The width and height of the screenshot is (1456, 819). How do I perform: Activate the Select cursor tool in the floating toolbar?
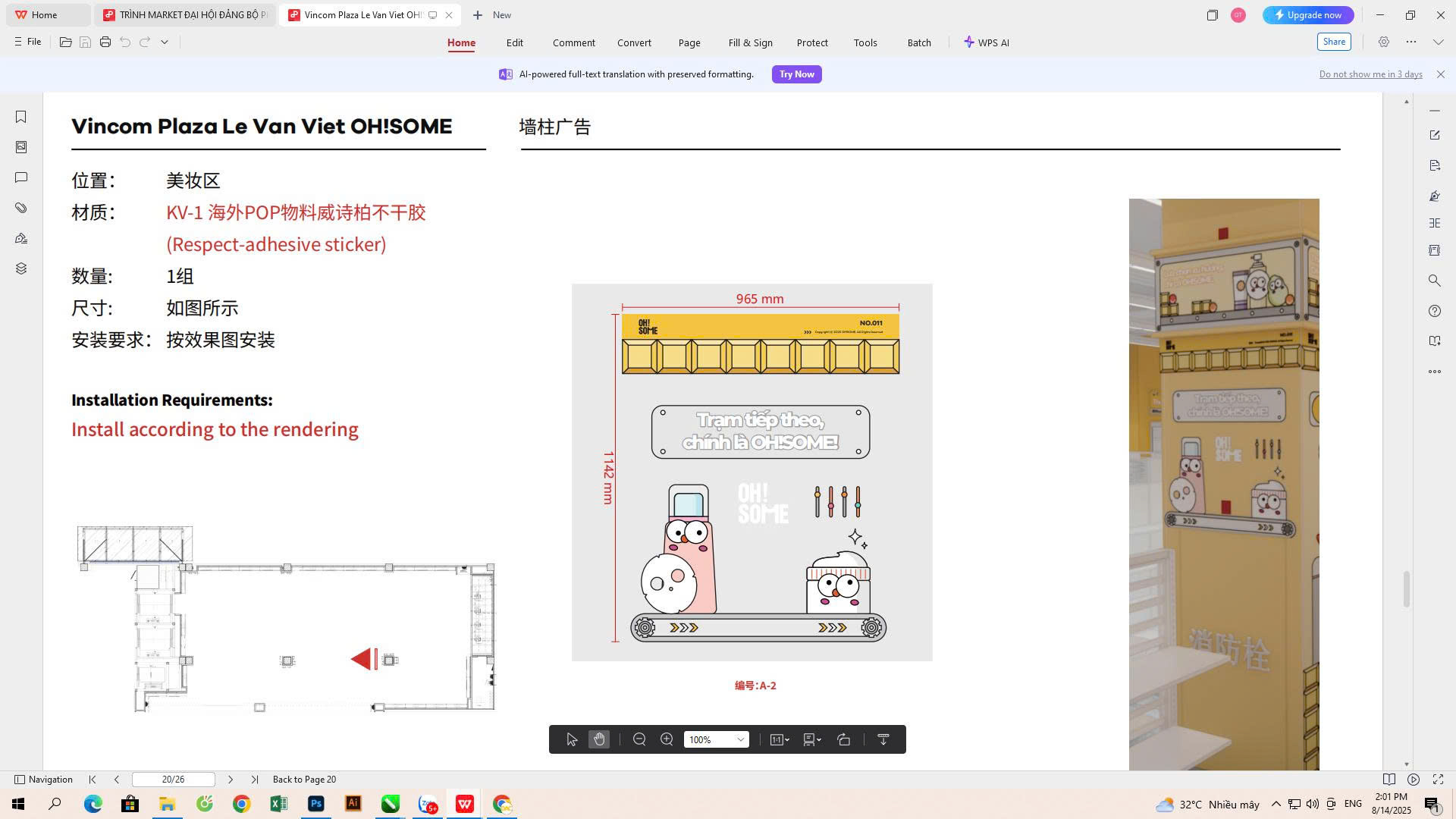click(572, 739)
